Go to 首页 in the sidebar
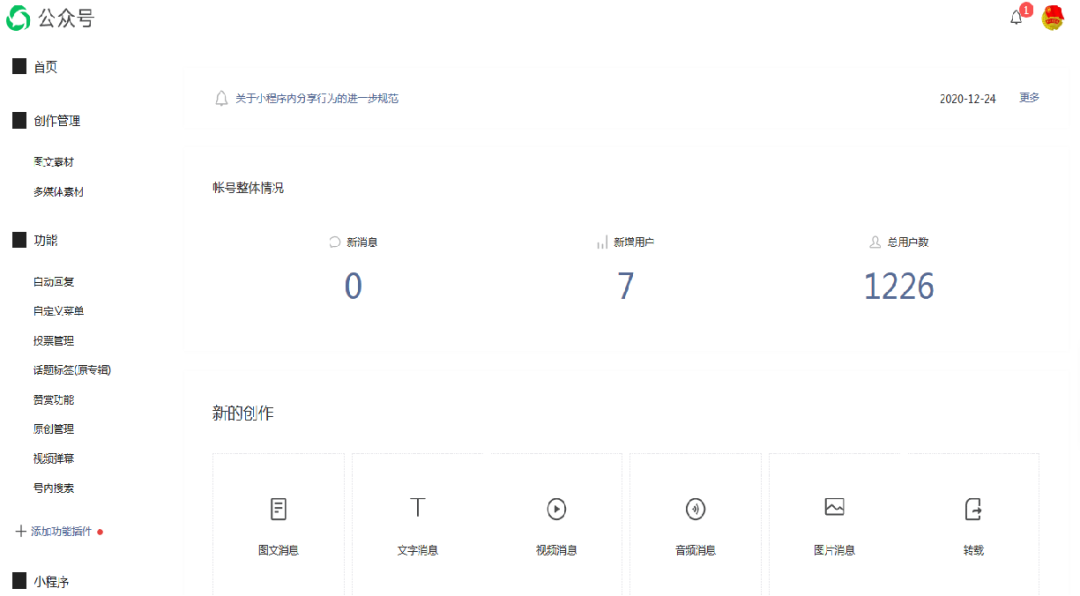Viewport: 1080px width, 596px height. point(45,67)
